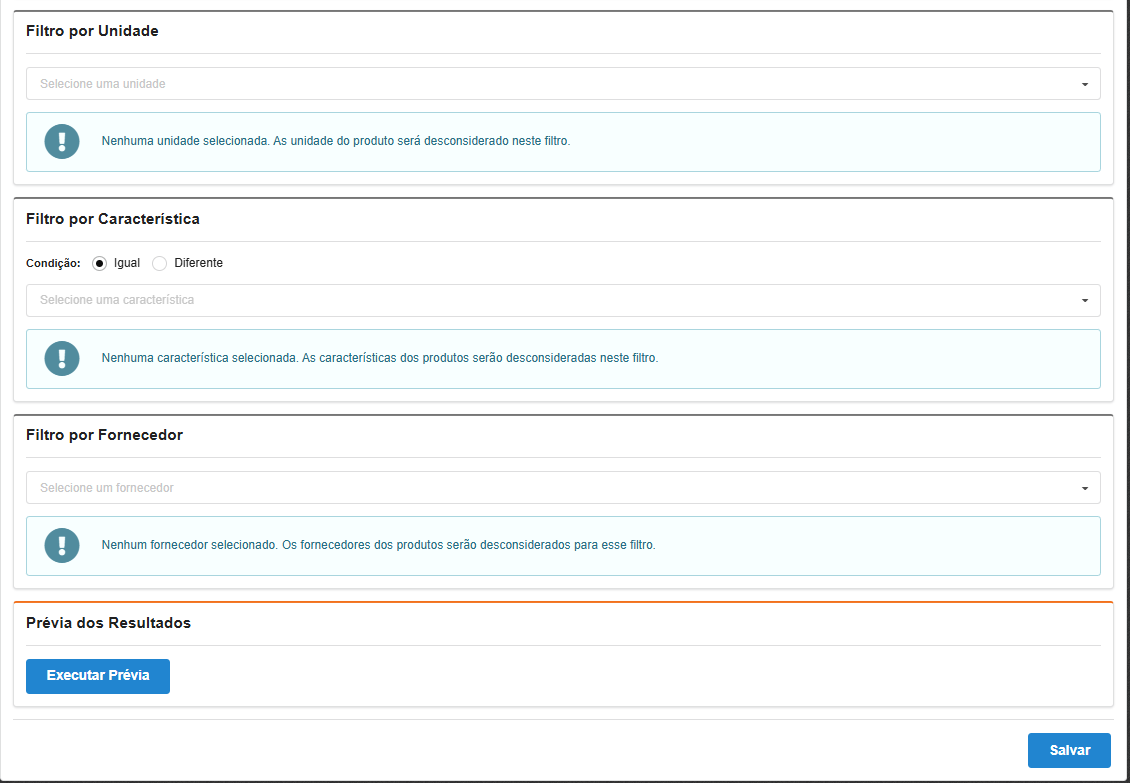Click the 'Prévia dos Resultados' heading
Viewport: 1130px width, 783px height.
tap(108, 623)
